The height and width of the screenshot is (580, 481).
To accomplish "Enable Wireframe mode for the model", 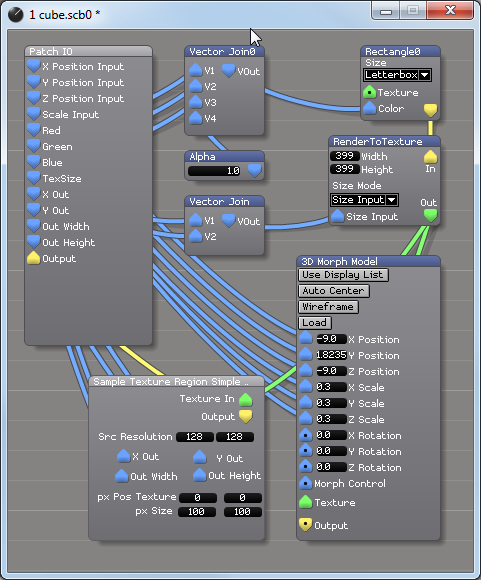I will tap(328, 307).
